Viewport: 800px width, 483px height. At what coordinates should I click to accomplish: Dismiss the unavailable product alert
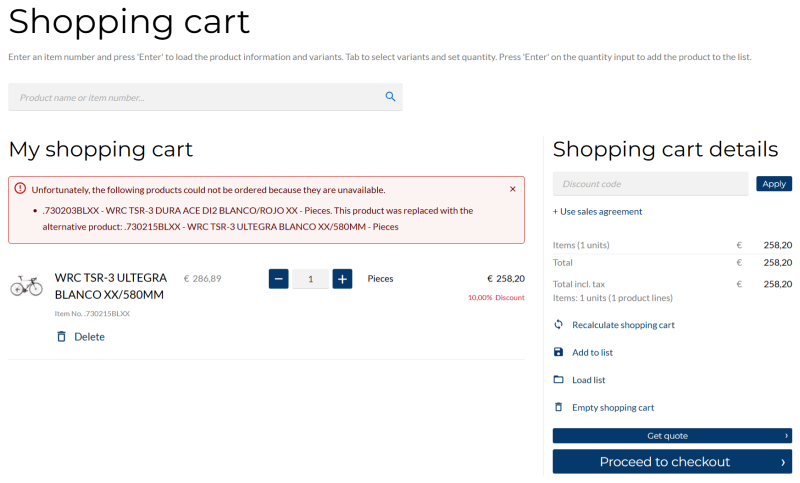pos(513,189)
